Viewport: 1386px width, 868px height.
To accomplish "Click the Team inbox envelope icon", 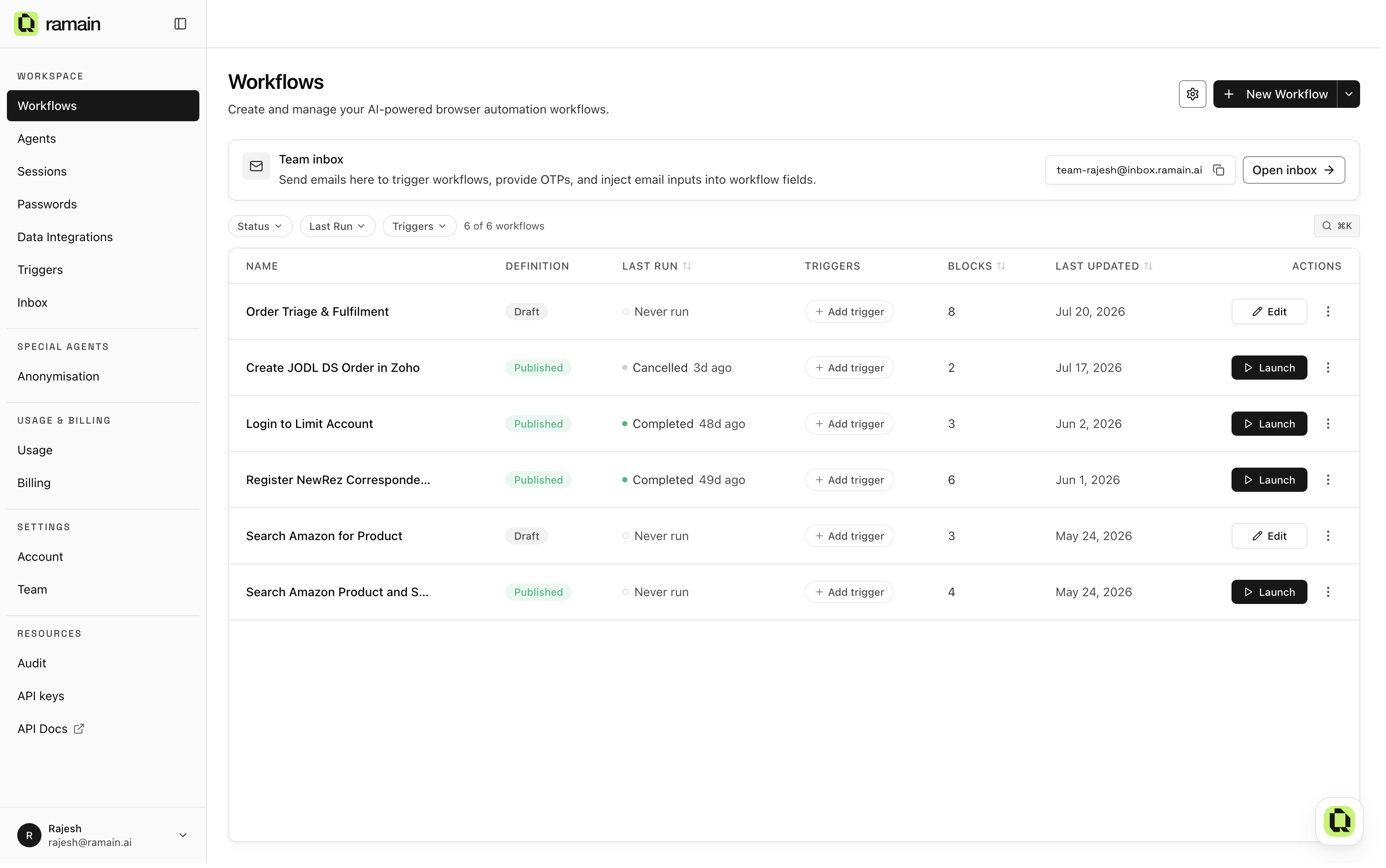I will click(x=256, y=167).
